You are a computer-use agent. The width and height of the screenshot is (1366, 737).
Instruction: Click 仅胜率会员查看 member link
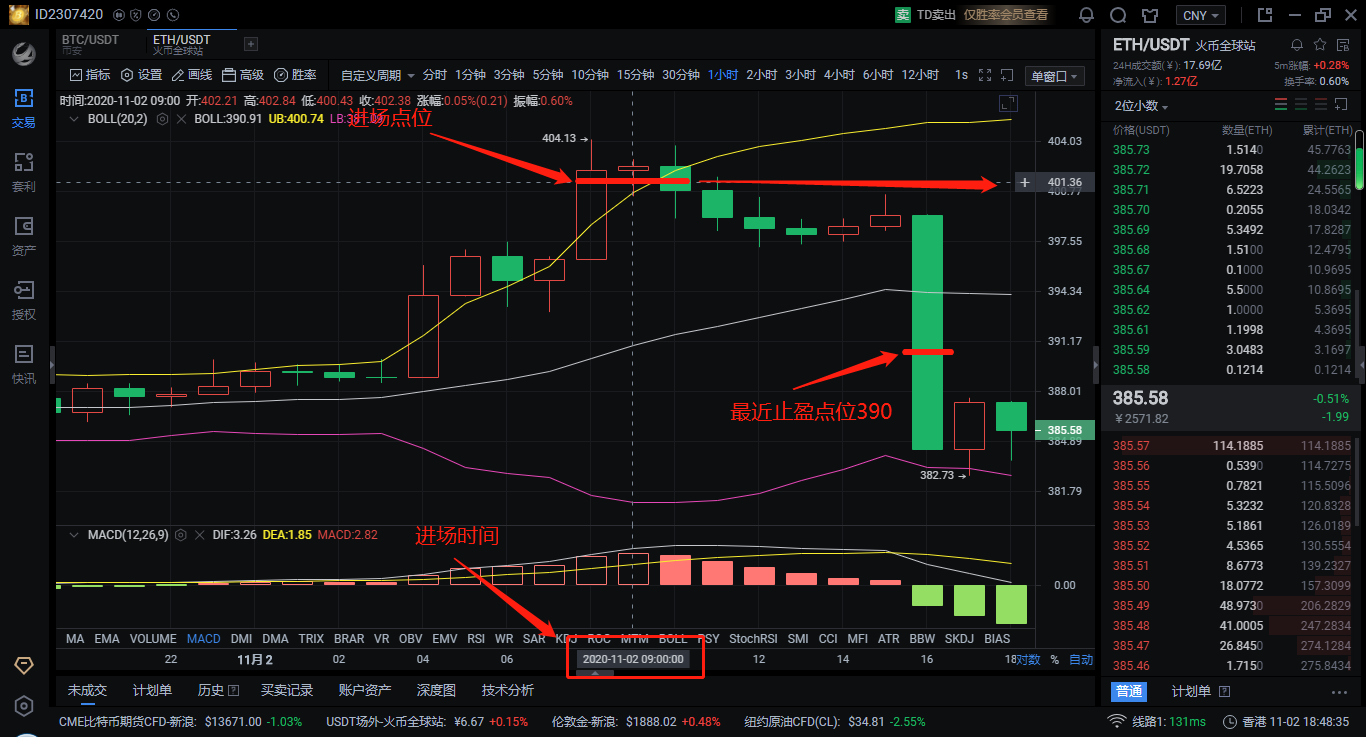pyautogui.click(x=1006, y=15)
